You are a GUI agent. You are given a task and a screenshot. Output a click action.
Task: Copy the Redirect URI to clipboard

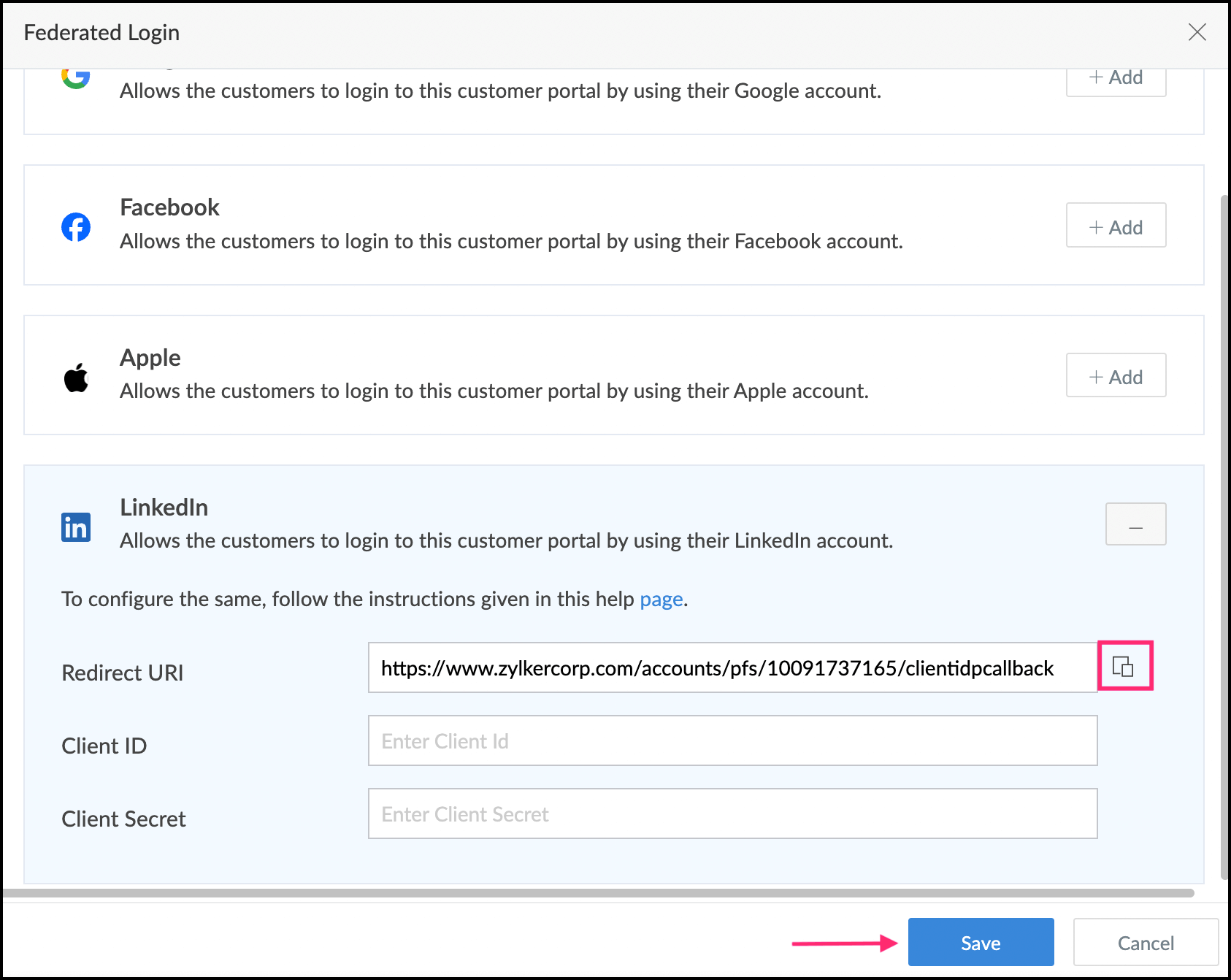pos(1123,666)
